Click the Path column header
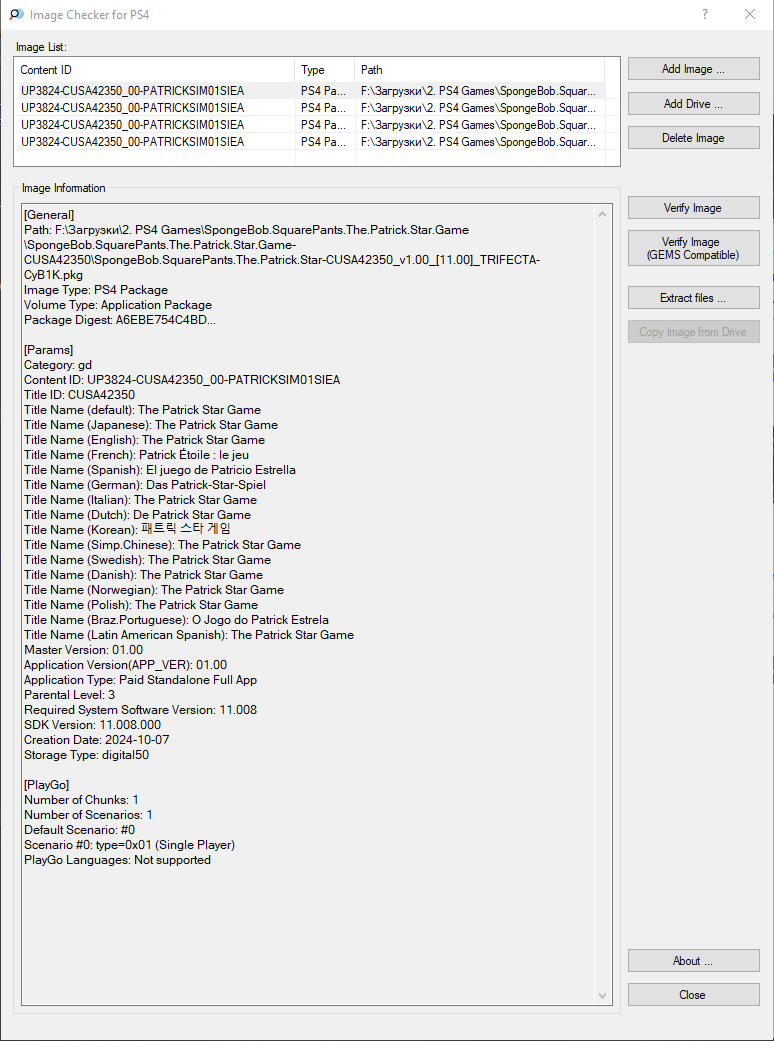The width and height of the screenshot is (774, 1041). coord(479,70)
